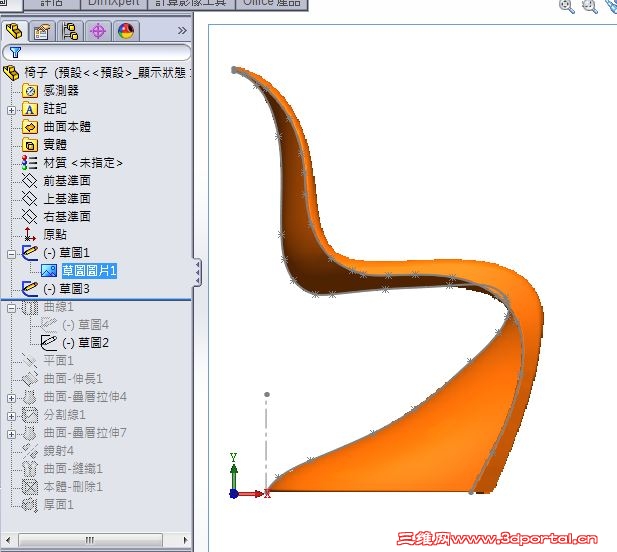
Task: Select 材質 <未指定> material item
Action: point(83,162)
